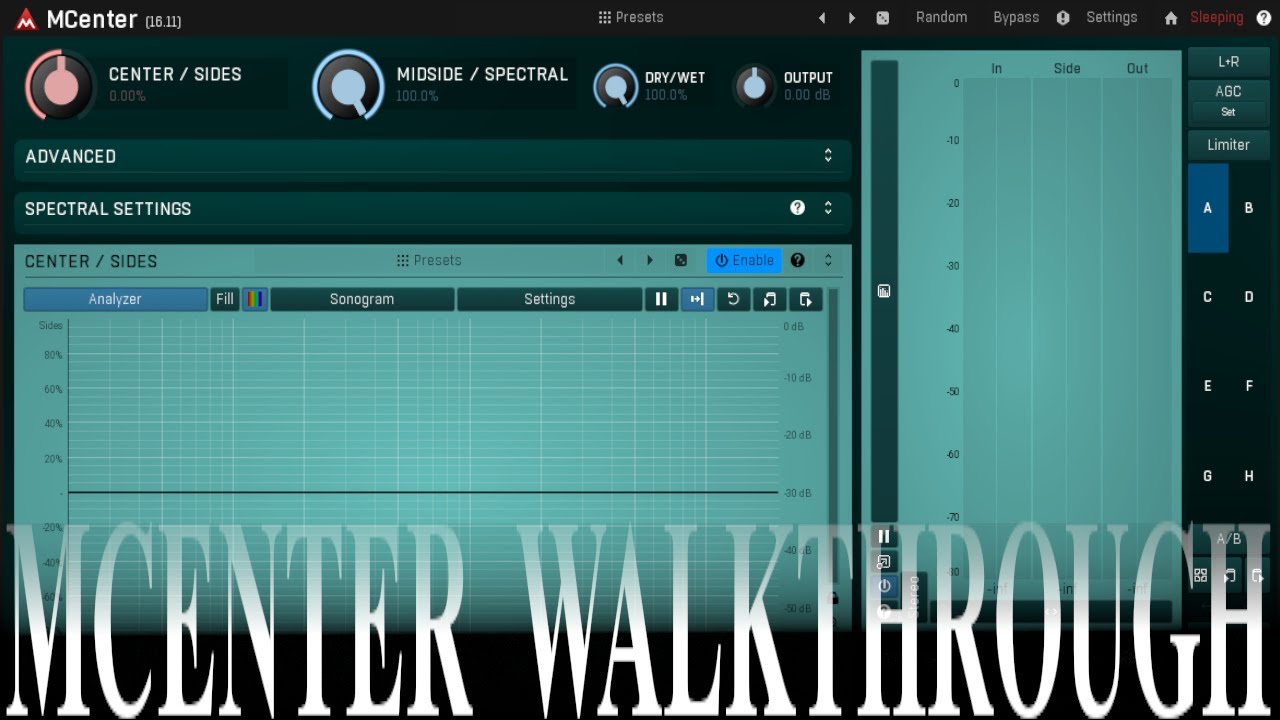Click the Output gain knob
This screenshot has width=1280, height=720.
(754, 86)
